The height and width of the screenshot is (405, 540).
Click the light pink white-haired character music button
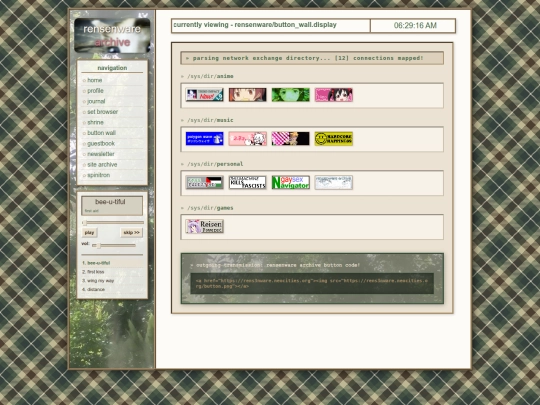(x=248, y=139)
